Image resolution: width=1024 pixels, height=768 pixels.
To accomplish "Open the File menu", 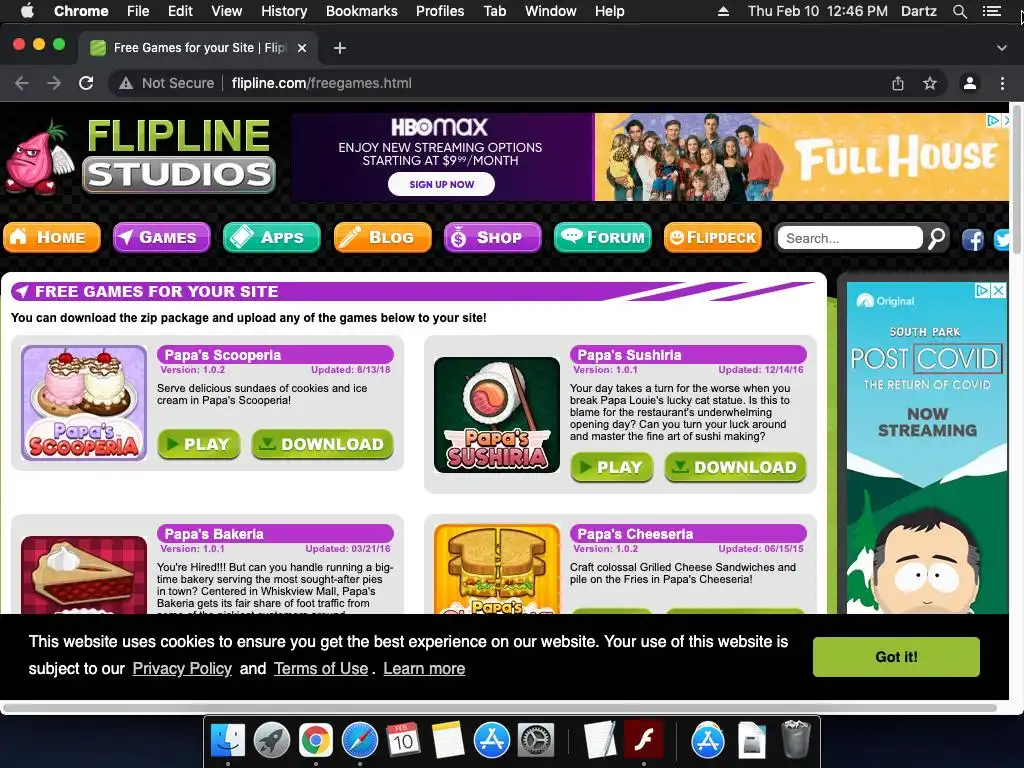I will coord(138,11).
